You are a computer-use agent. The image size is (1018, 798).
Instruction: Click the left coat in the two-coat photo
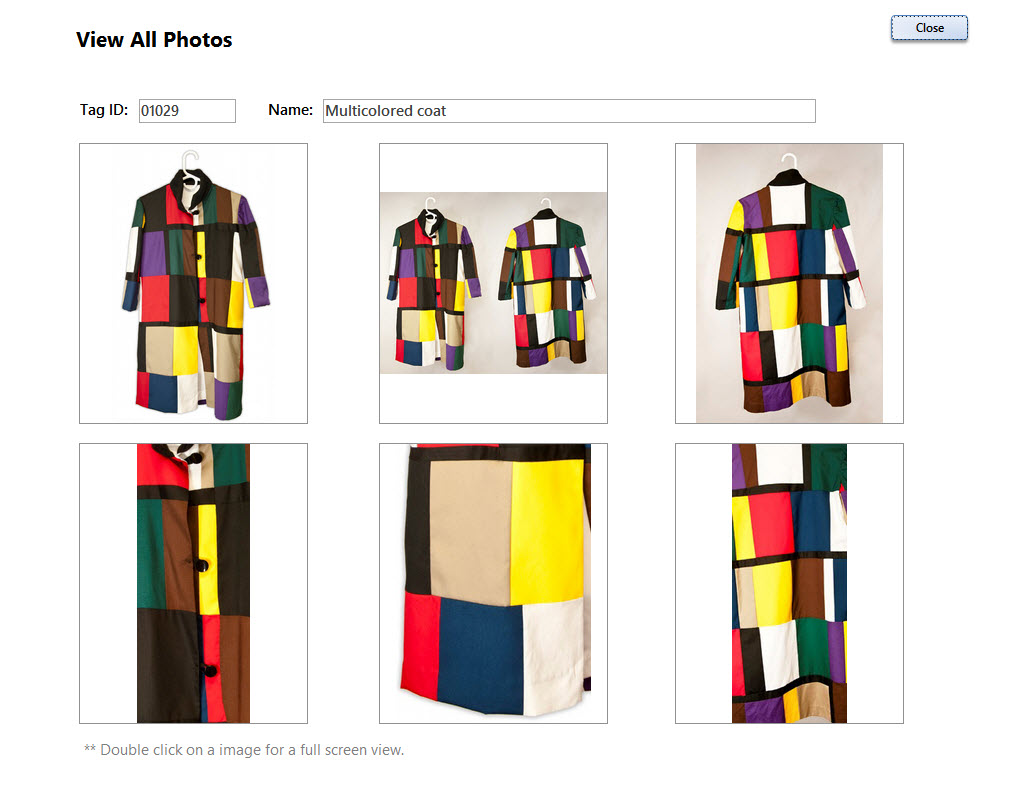(x=434, y=286)
